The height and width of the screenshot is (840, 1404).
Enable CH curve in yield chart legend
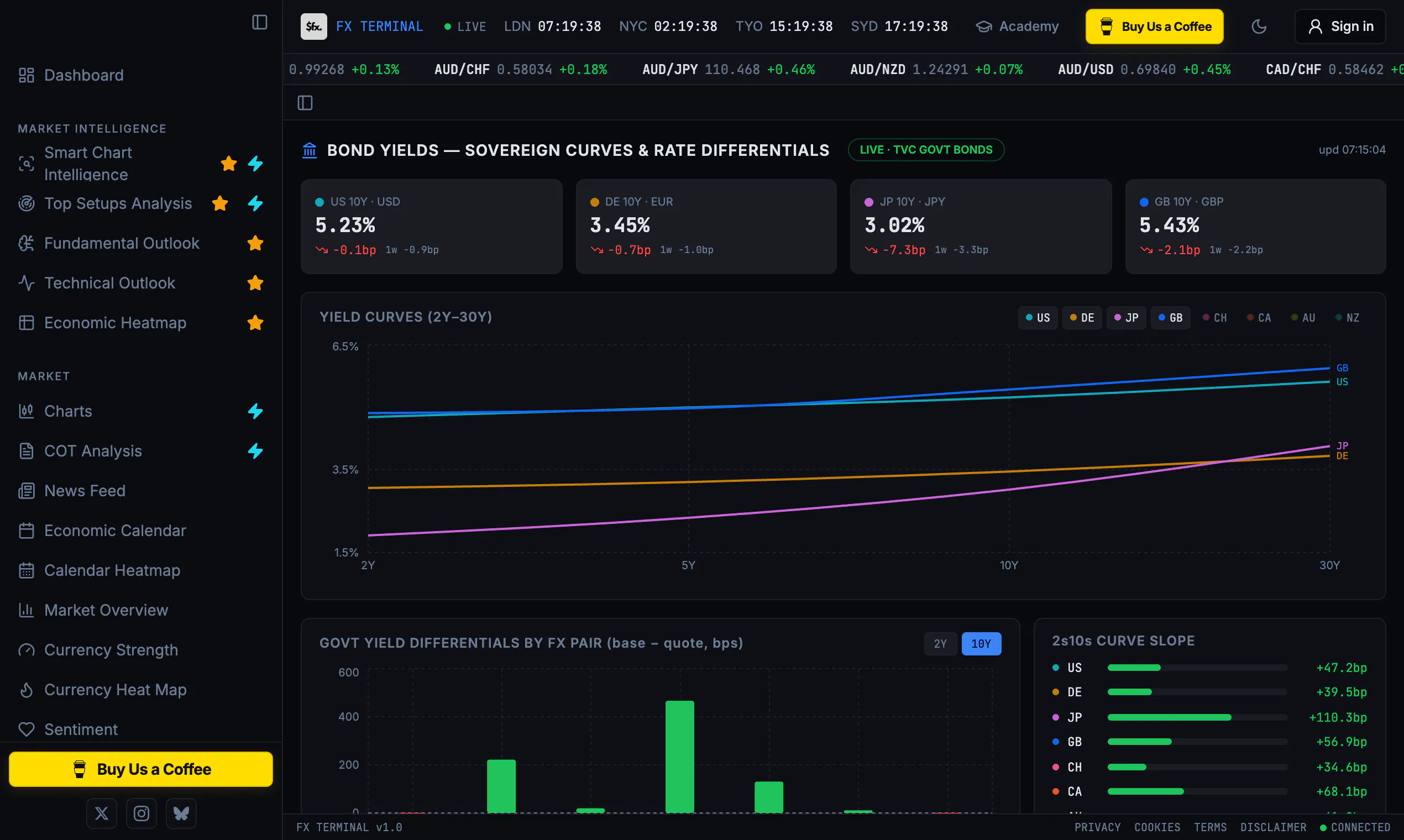1214,318
